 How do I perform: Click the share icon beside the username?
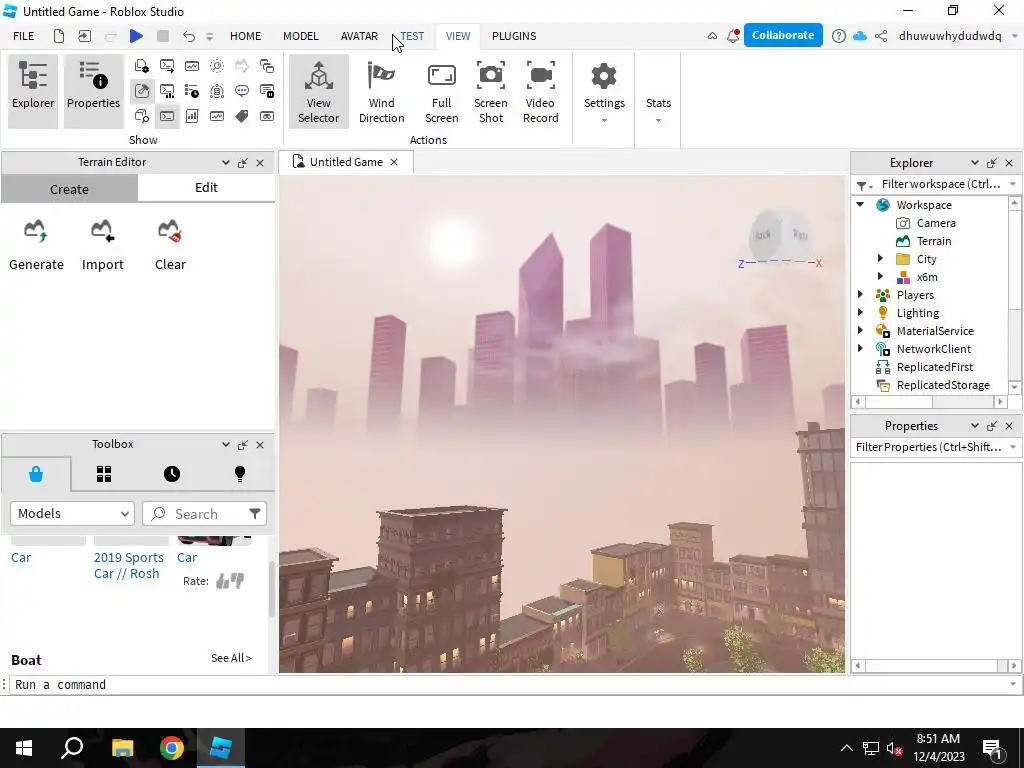[x=881, y=36]
